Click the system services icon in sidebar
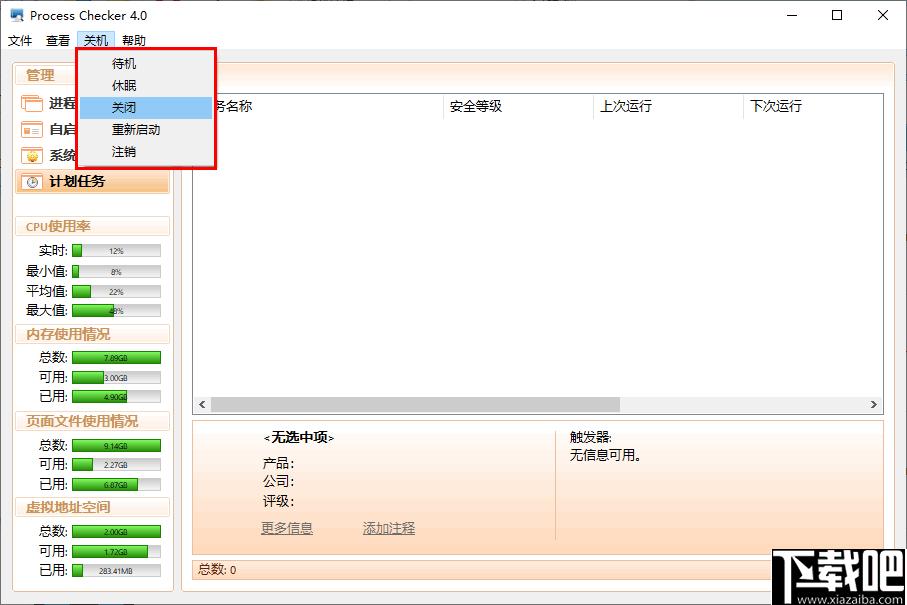The image size is (907, 605). pyautogui.click(x=32, y=156)
